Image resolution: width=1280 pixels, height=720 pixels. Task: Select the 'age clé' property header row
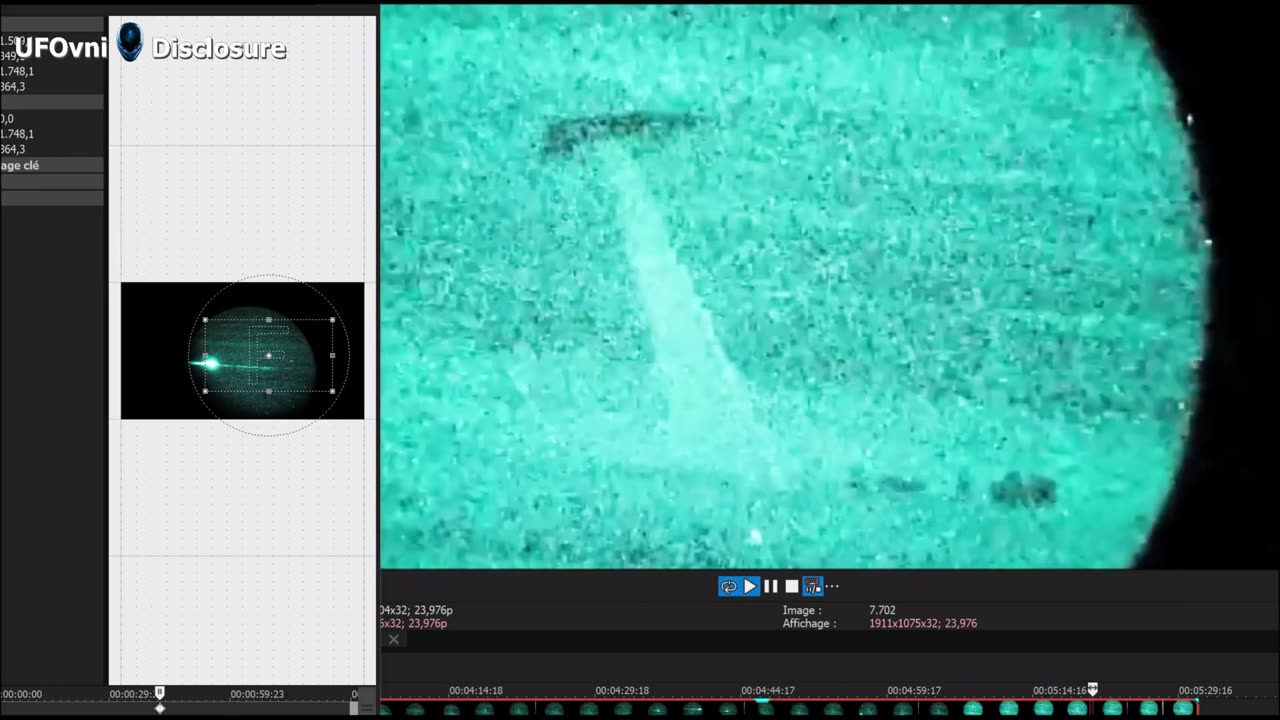point(52,165)
